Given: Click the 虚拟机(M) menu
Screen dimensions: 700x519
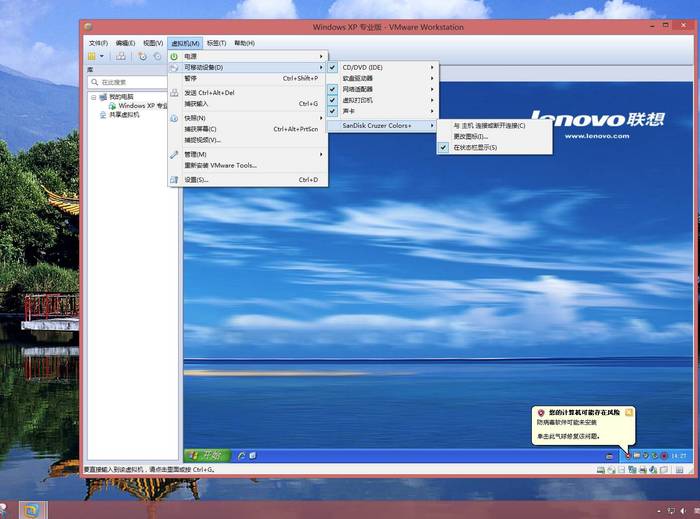Looking at the screenshot, I should click(x=185, y=43).
